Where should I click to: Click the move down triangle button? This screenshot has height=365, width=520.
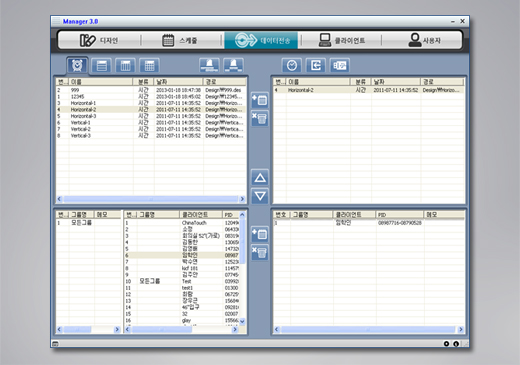[260, 196]
